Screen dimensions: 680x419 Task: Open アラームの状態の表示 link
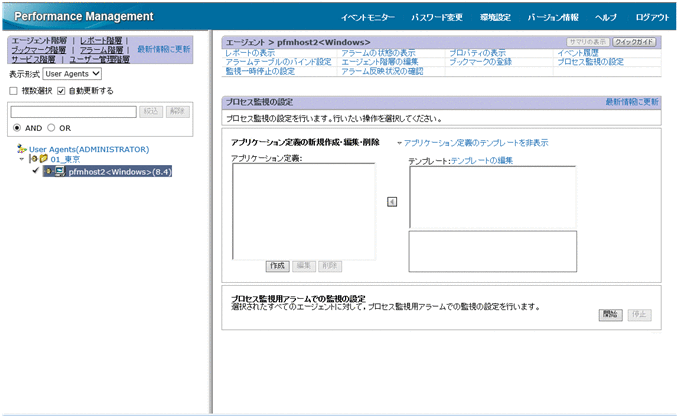[378, 53]
